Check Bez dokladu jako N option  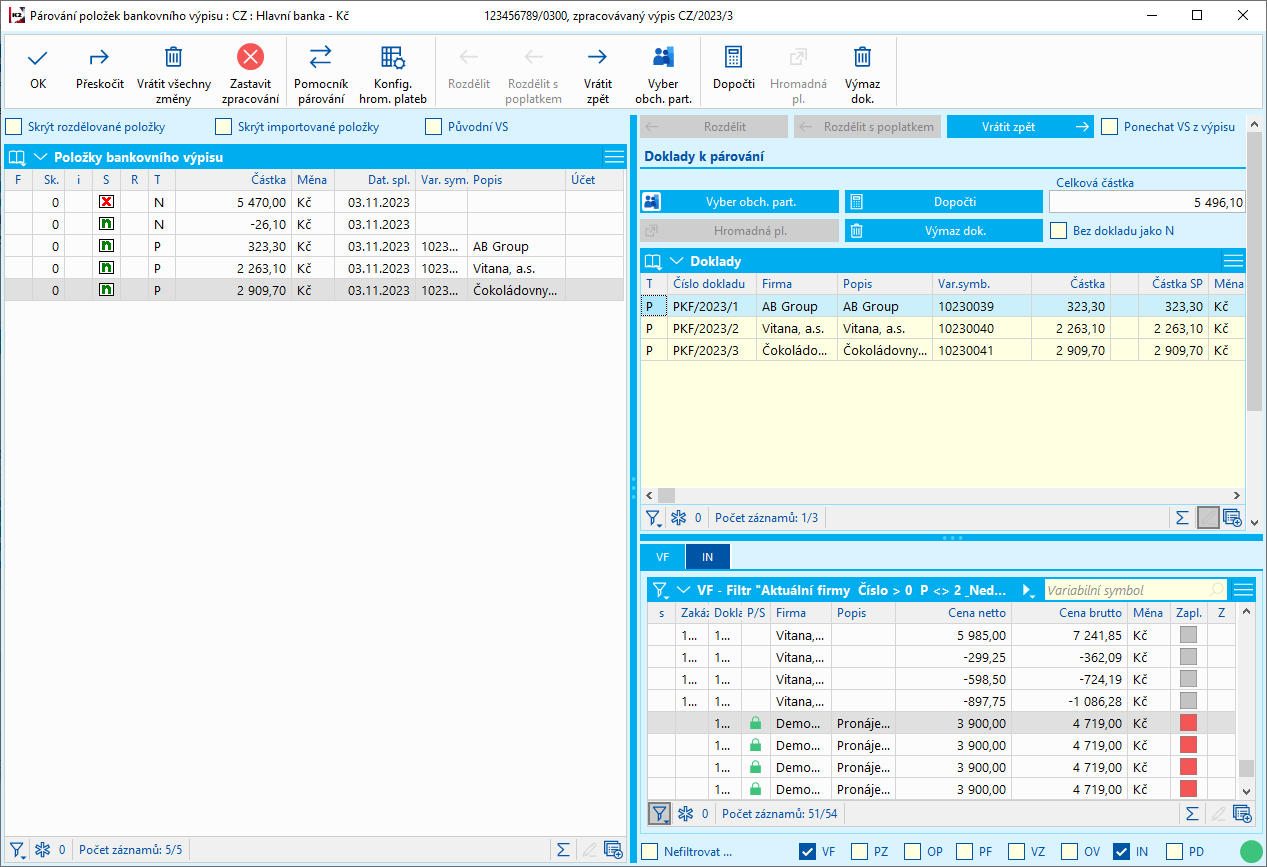click(1058, 231)
